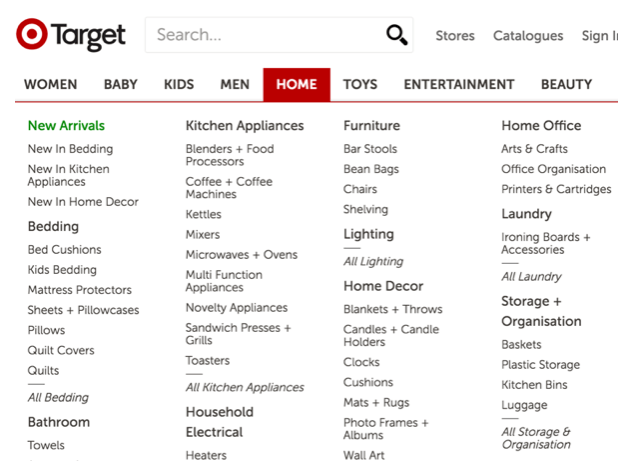The image size is (638, 461).
Task: Select Blankets + Throws
Action: coord(393,310)
